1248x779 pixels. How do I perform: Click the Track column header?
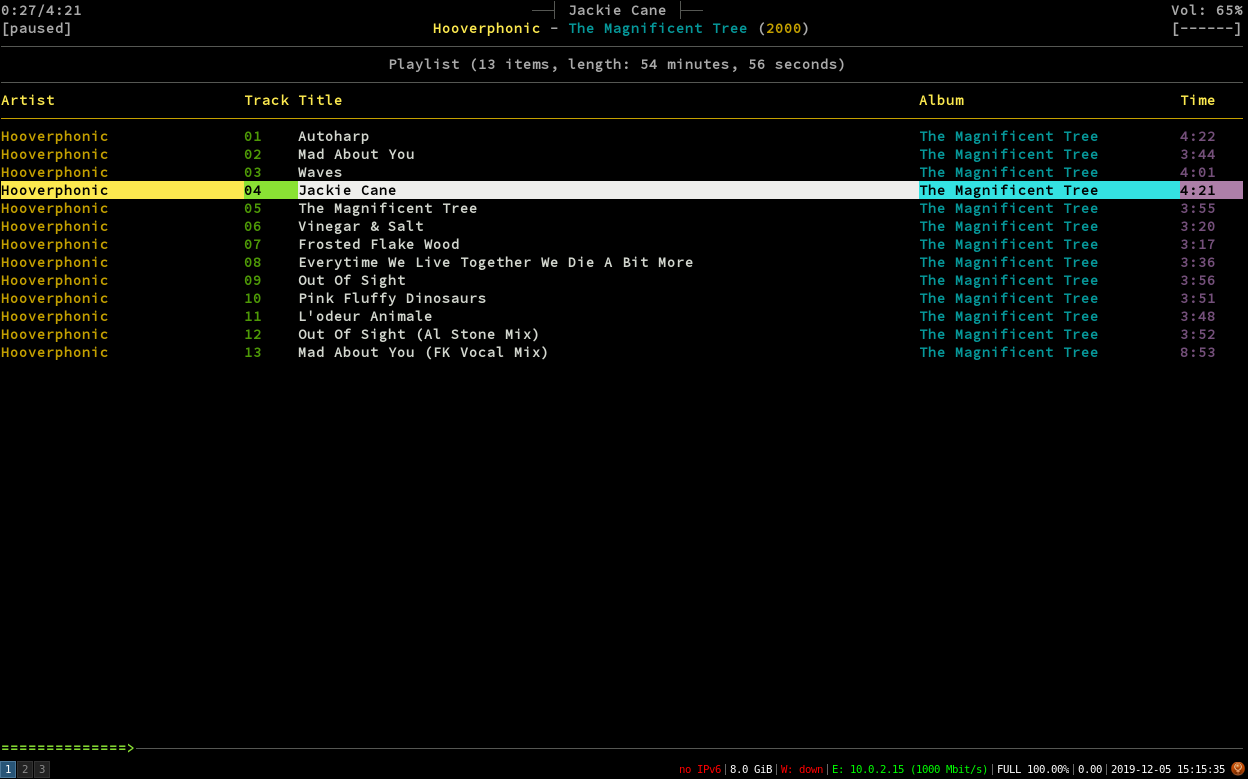pos(266,100)
